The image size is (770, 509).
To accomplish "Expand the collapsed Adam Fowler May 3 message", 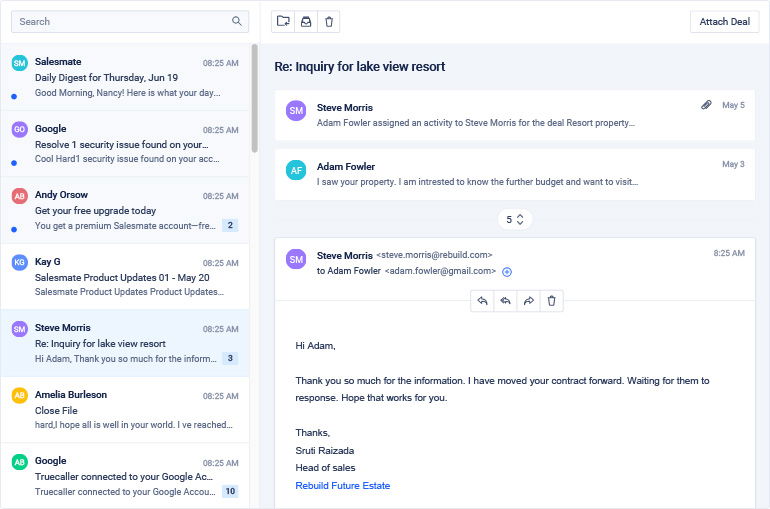I will [x=515, y=174].
